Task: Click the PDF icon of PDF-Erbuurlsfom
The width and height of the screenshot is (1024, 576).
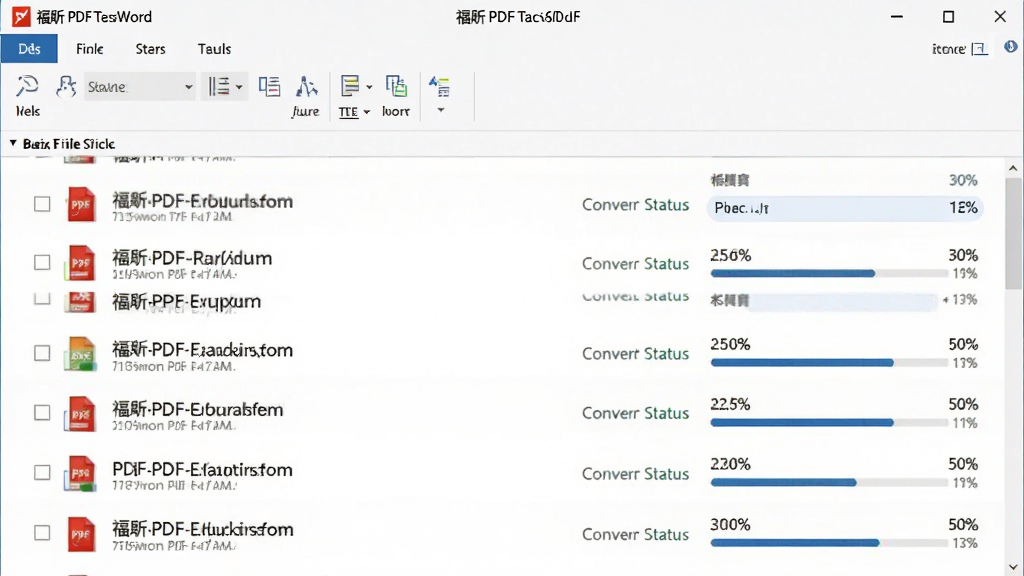Action: click(x=81, y=204)
